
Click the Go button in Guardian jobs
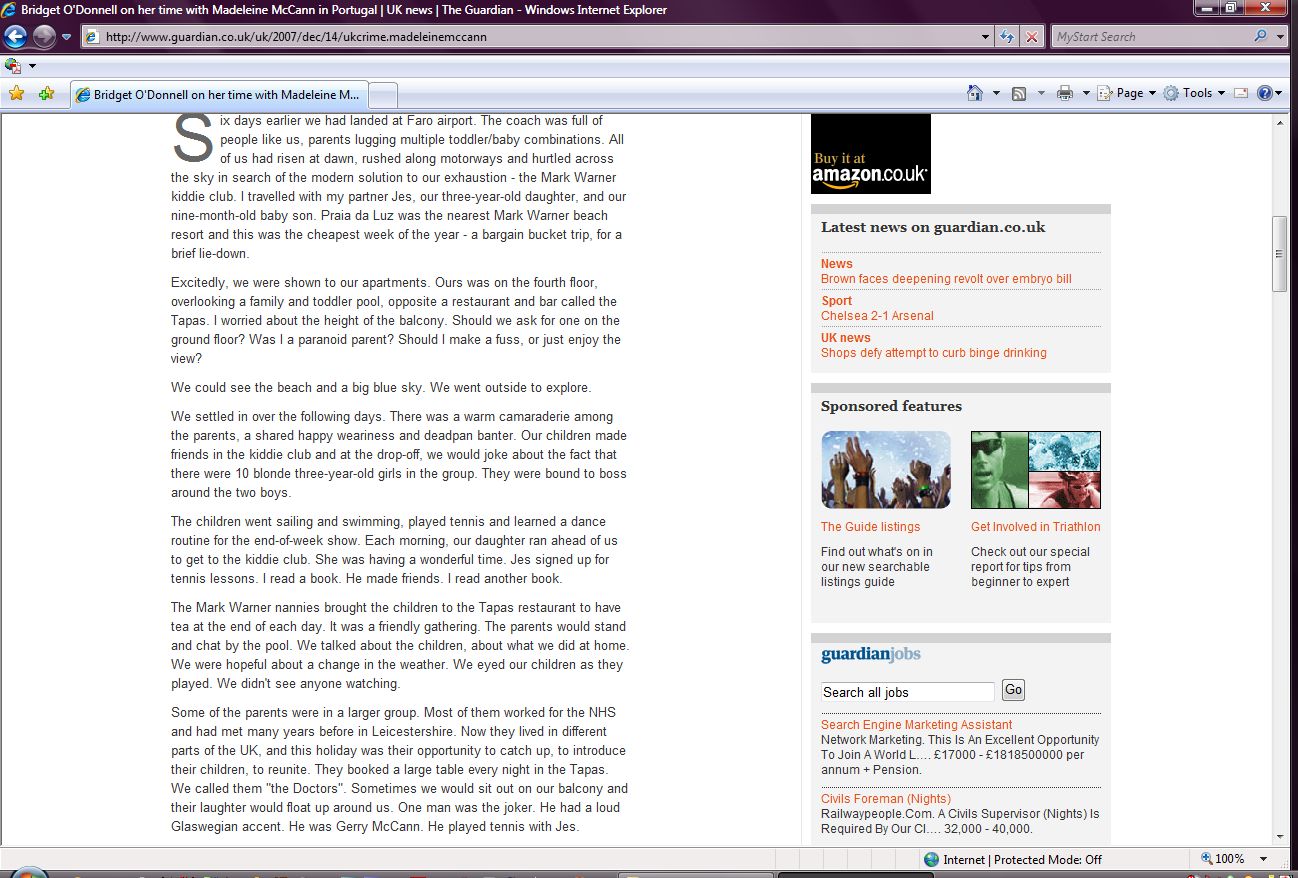(x=1013, y=690)
